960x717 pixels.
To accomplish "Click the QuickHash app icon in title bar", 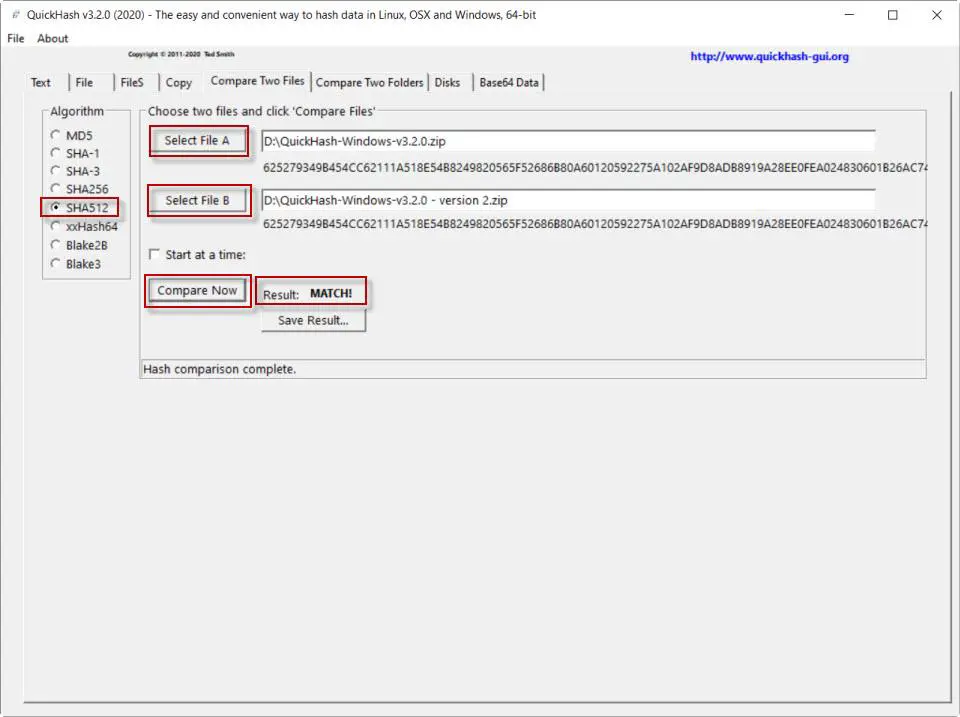I will 16,15.
